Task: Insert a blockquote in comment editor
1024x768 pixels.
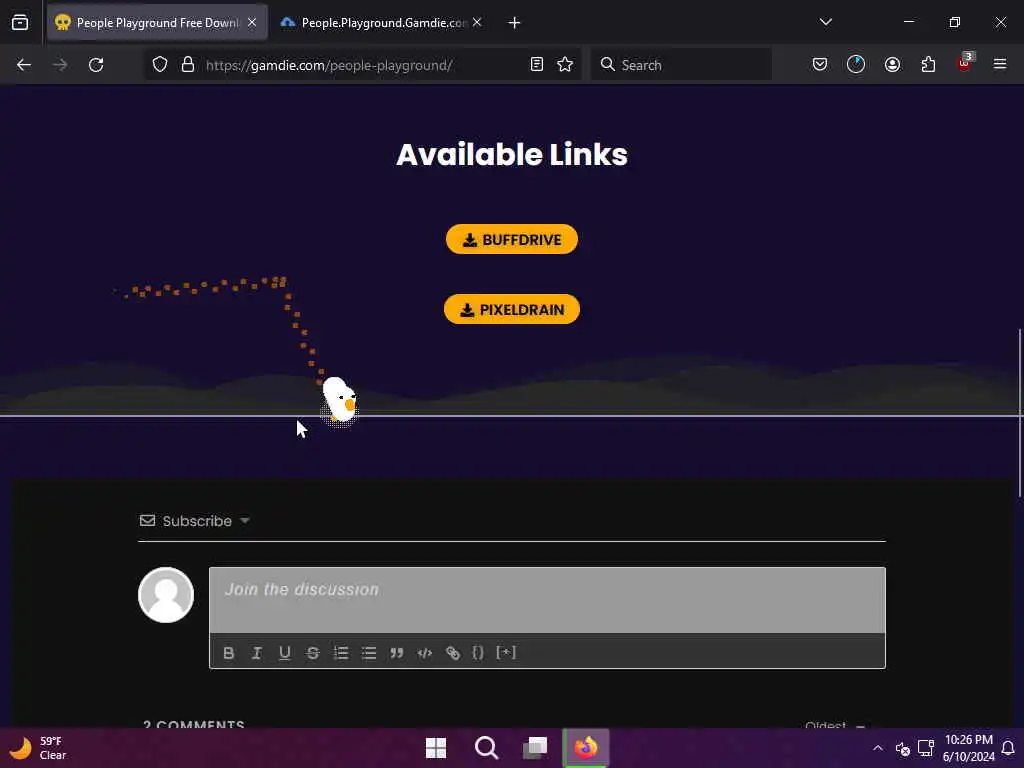Action: 396,652
